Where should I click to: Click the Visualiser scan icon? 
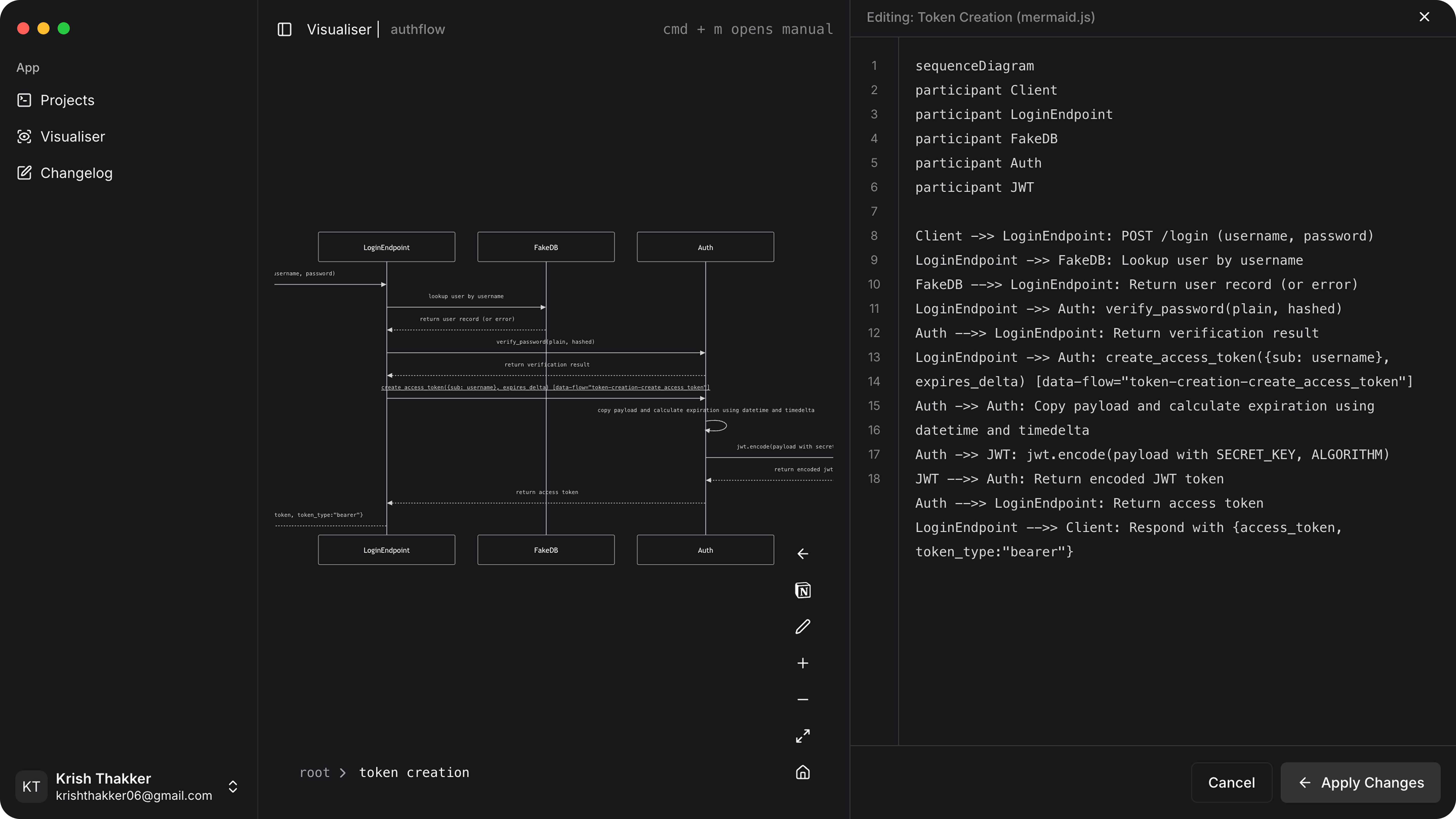tap(24, 136)
